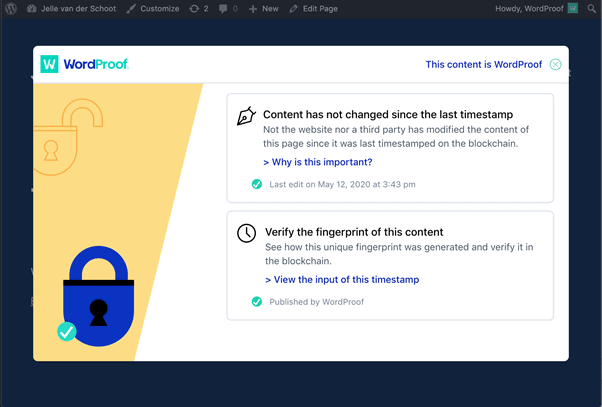602x407 pixels.
Task: Open 'View the input of this timestamp'
Action: coord(342,280)
